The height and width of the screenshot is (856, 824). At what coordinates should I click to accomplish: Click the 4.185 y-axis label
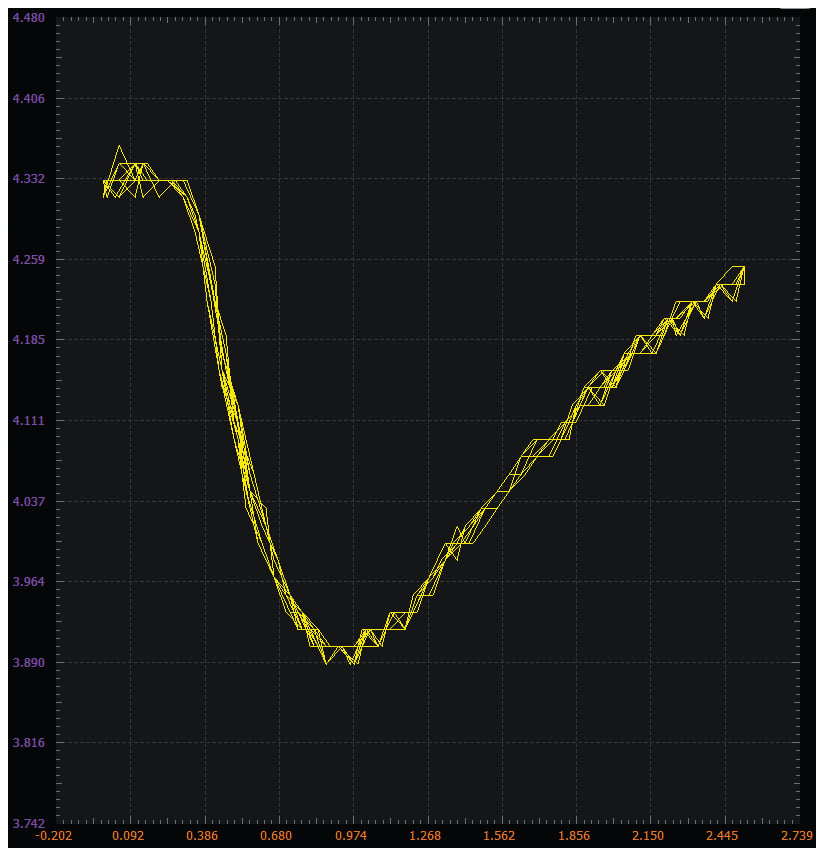[x=29, y=339]
